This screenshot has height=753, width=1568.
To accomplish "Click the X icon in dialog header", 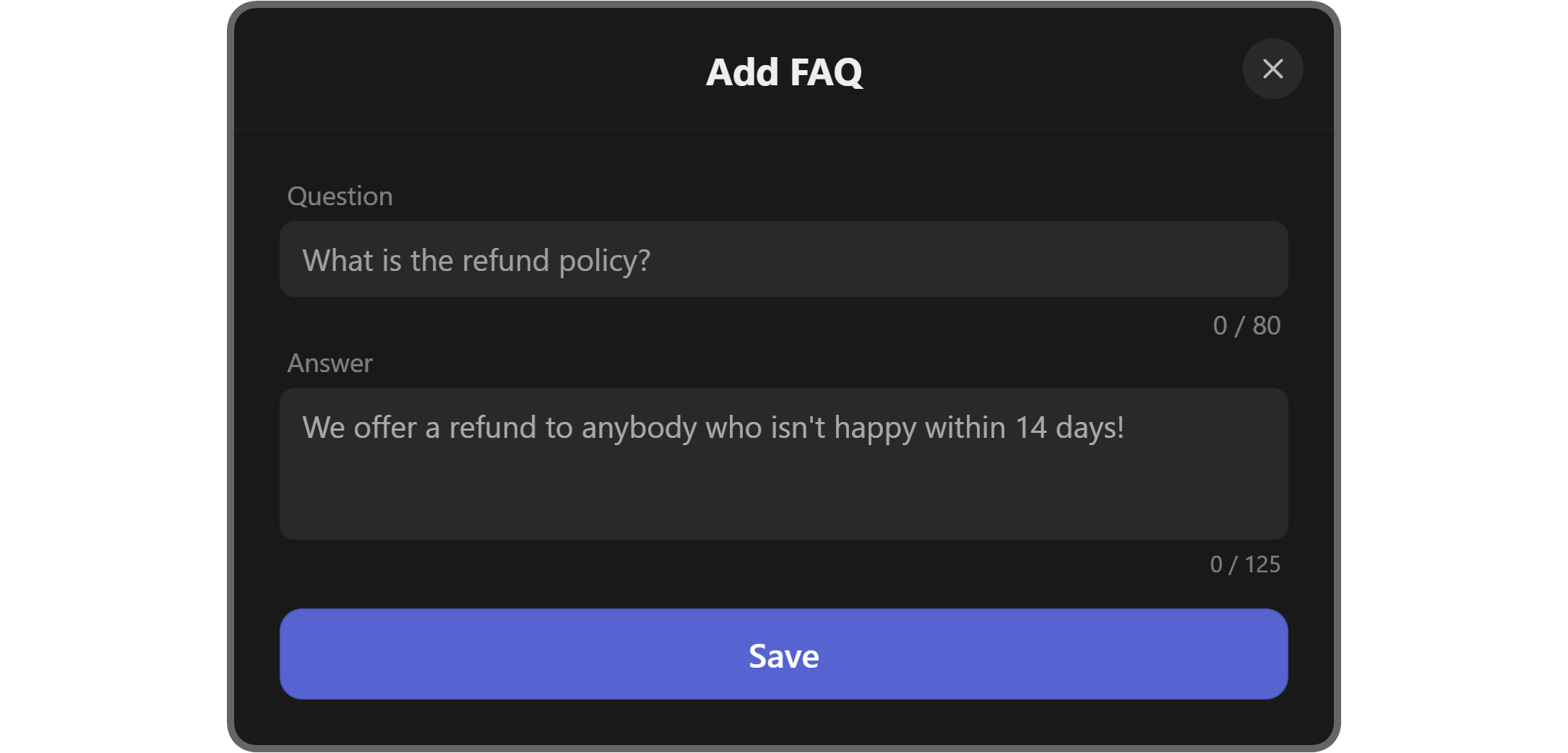I will click(x=1272, y=69).
